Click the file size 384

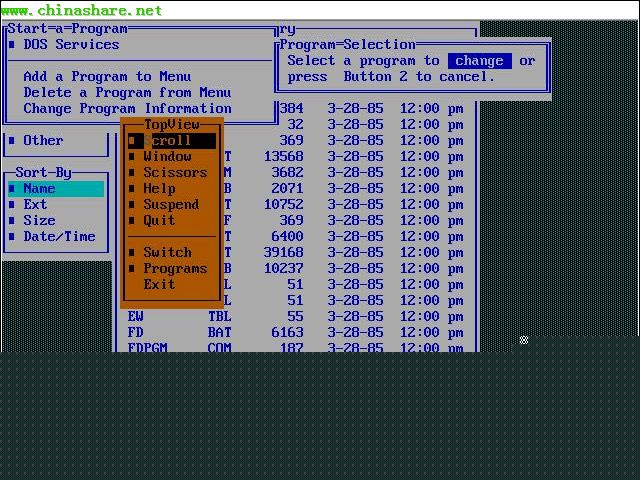pos(291,109)
